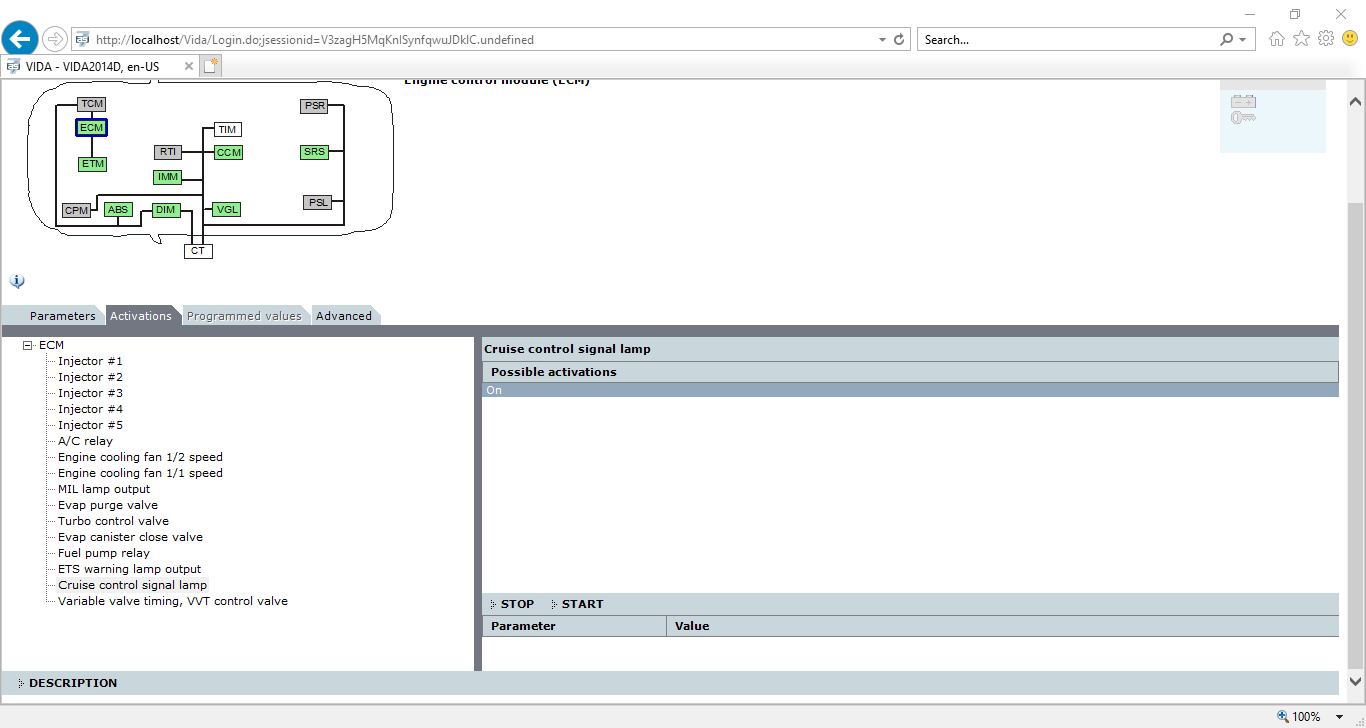Choose the On activation option
The width and height of the screenshot is (1366, 728).
click(494, 390)
